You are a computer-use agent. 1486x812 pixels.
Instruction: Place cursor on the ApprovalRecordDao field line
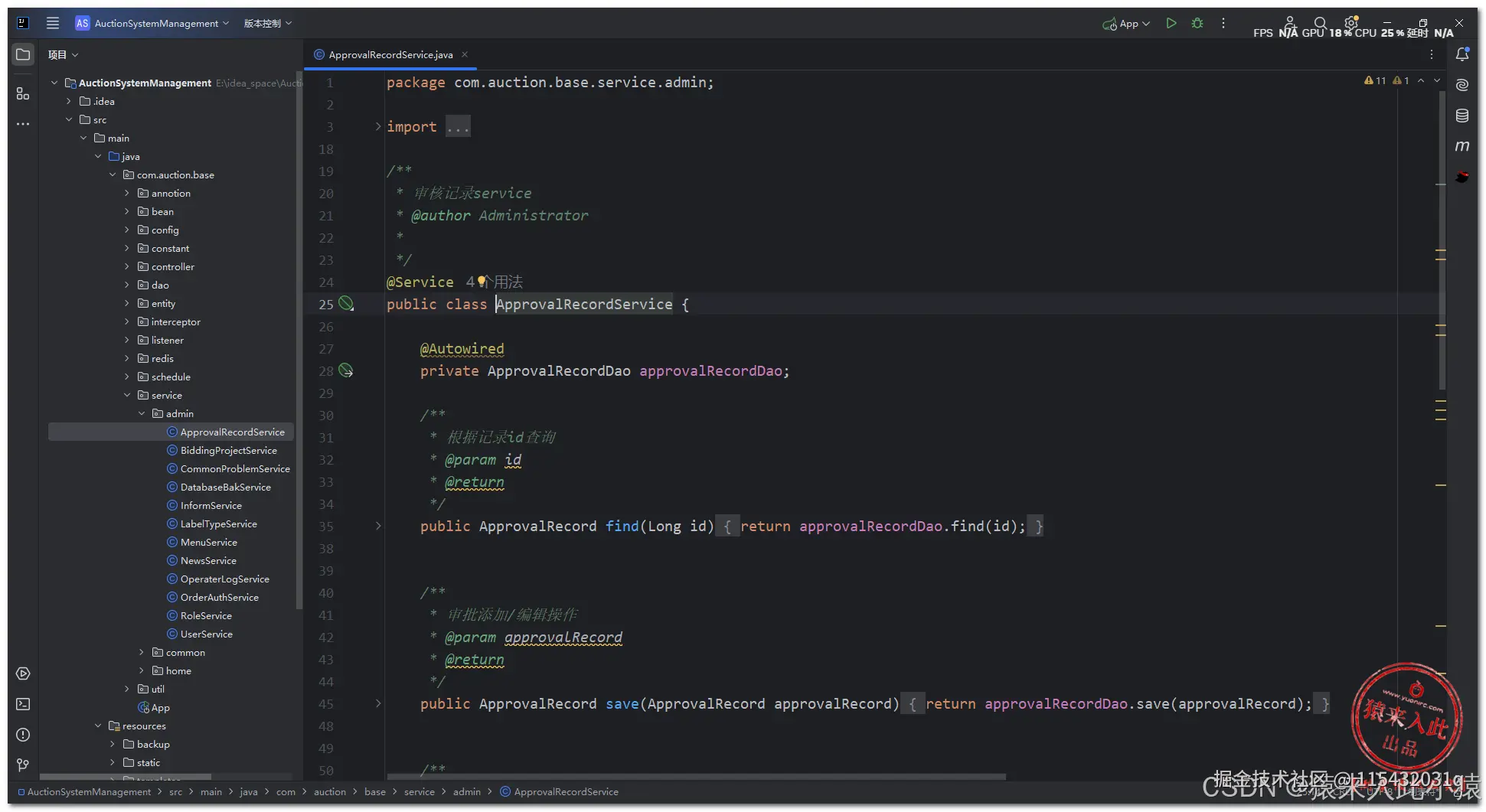coord(604,370)
